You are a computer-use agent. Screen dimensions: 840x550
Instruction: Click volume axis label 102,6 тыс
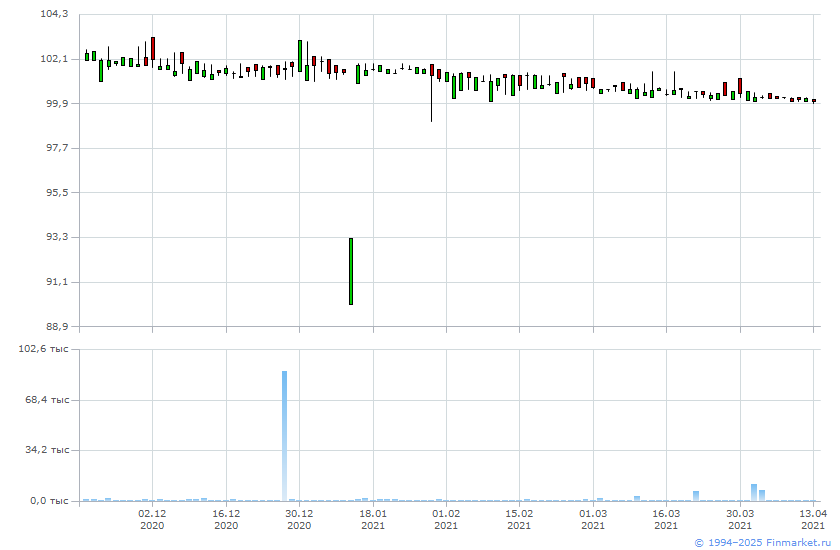click(43, 349)
